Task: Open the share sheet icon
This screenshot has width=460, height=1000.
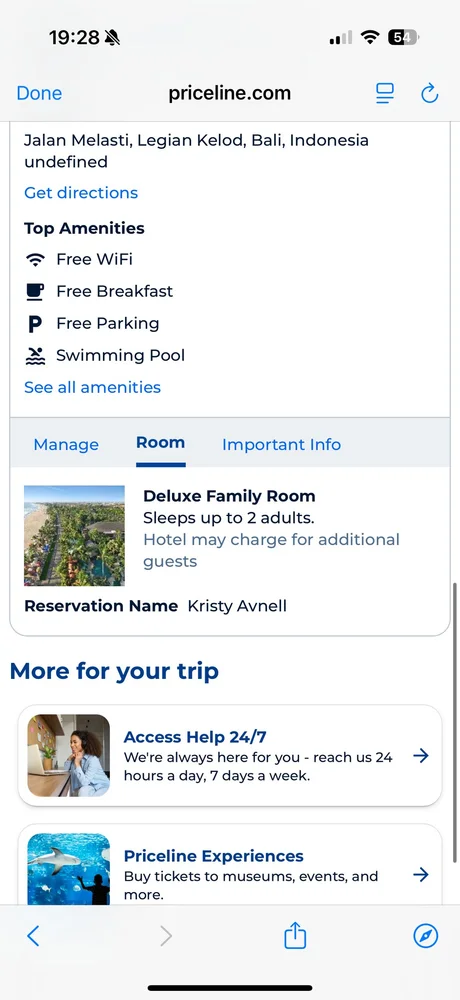Action: (295, 936)
